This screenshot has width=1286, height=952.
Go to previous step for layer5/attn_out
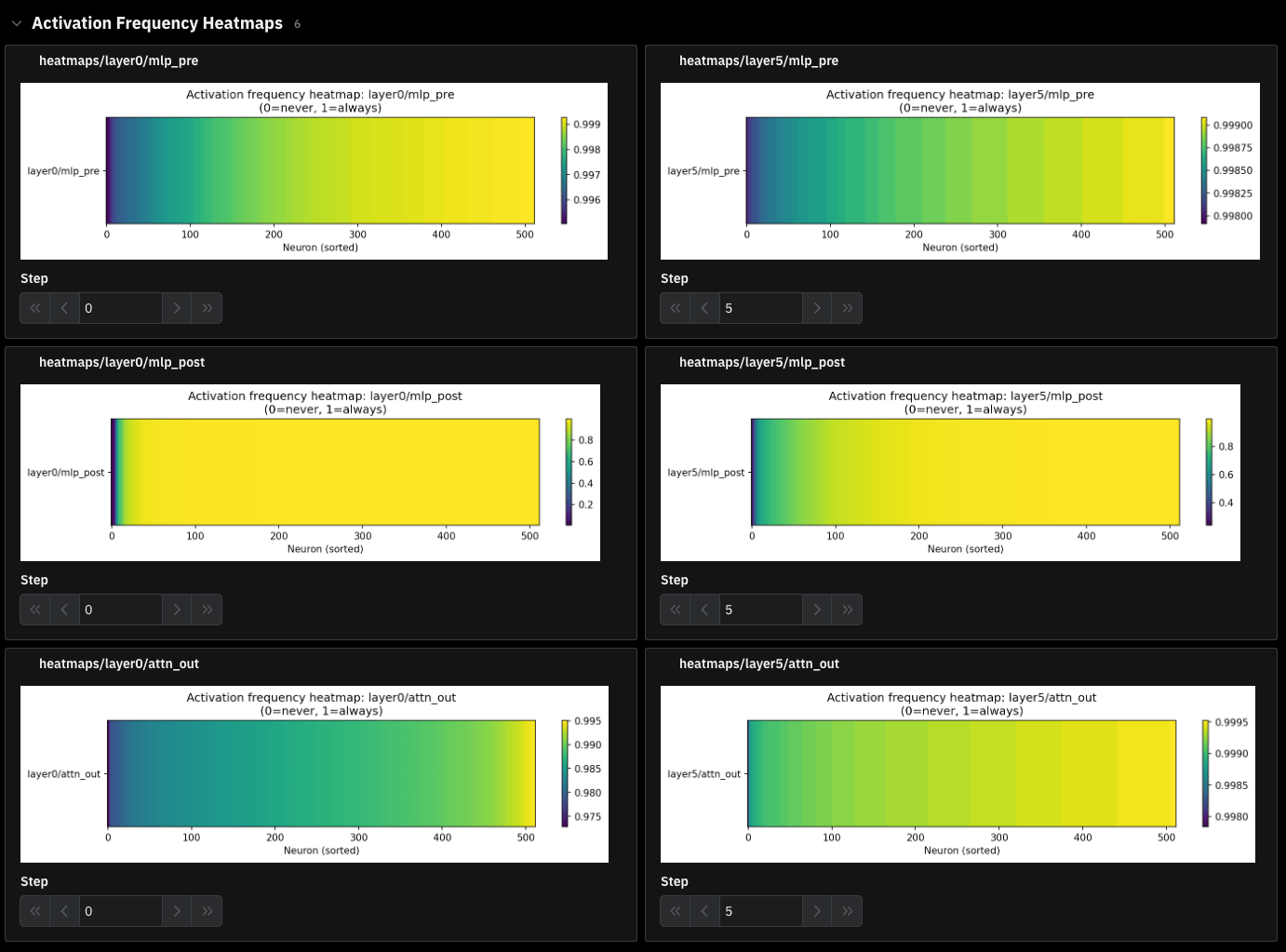704,911
